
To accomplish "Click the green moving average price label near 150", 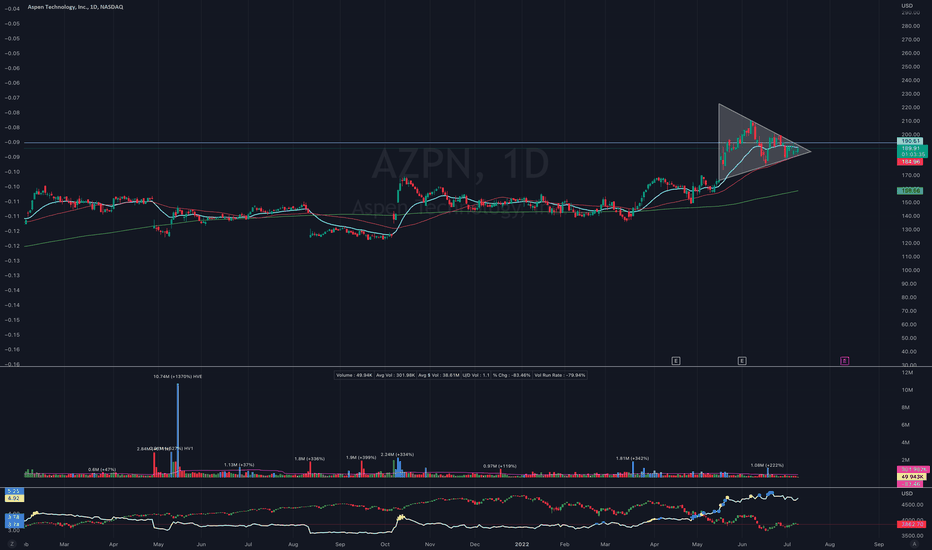I will [x=910, y=191].
